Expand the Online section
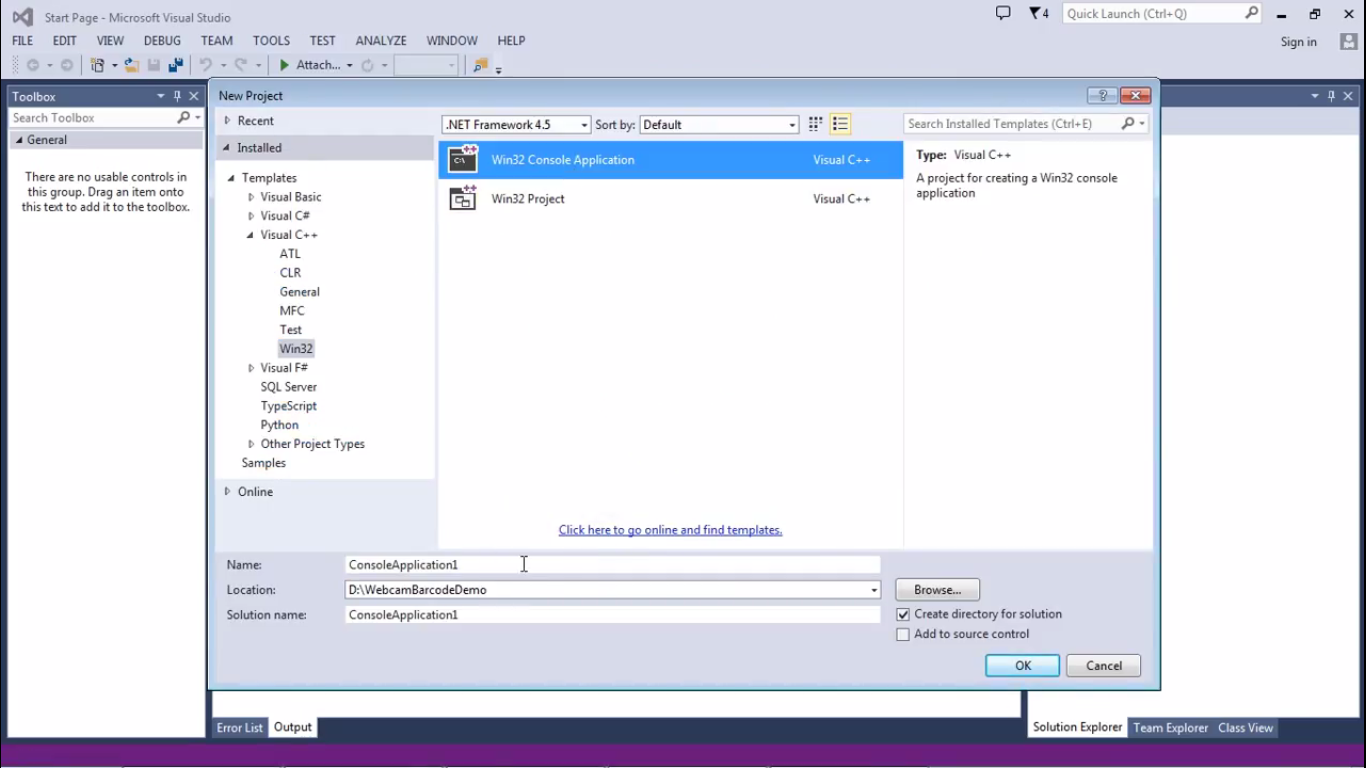The image size is (1366, 768). (227, 491)
